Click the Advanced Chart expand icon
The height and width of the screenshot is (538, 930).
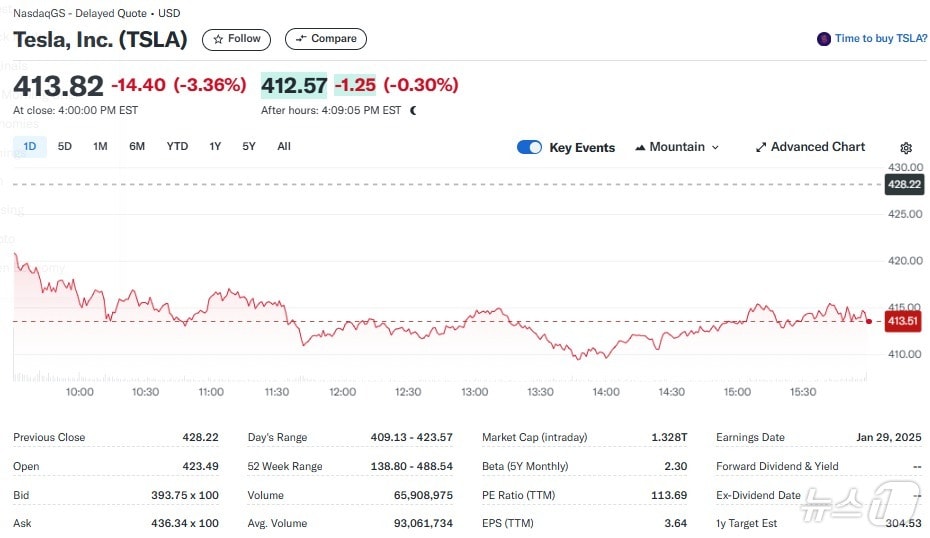(761, 147)
